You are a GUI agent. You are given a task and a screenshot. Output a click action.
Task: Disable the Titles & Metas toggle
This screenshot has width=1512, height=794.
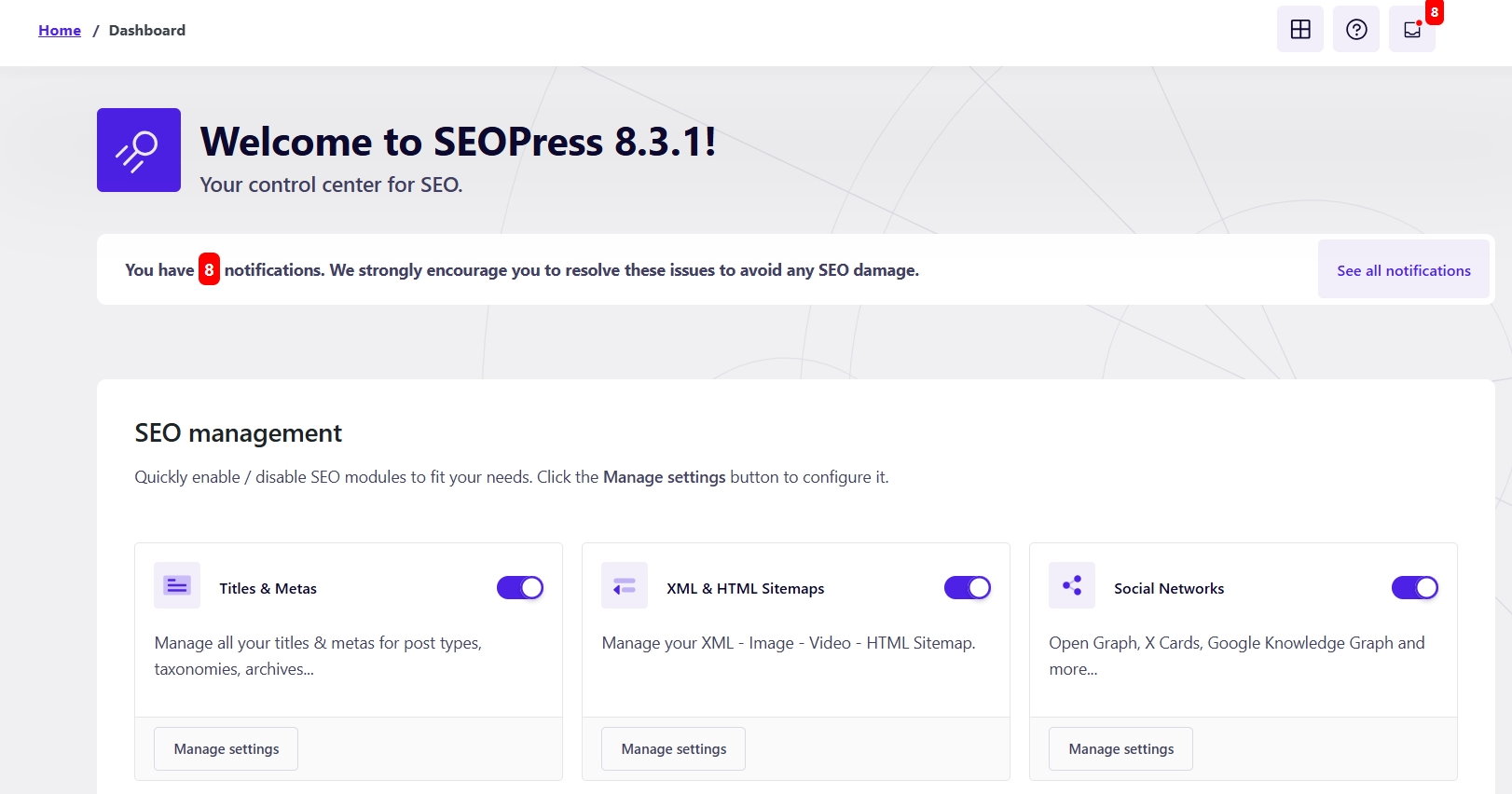(520, 588)
